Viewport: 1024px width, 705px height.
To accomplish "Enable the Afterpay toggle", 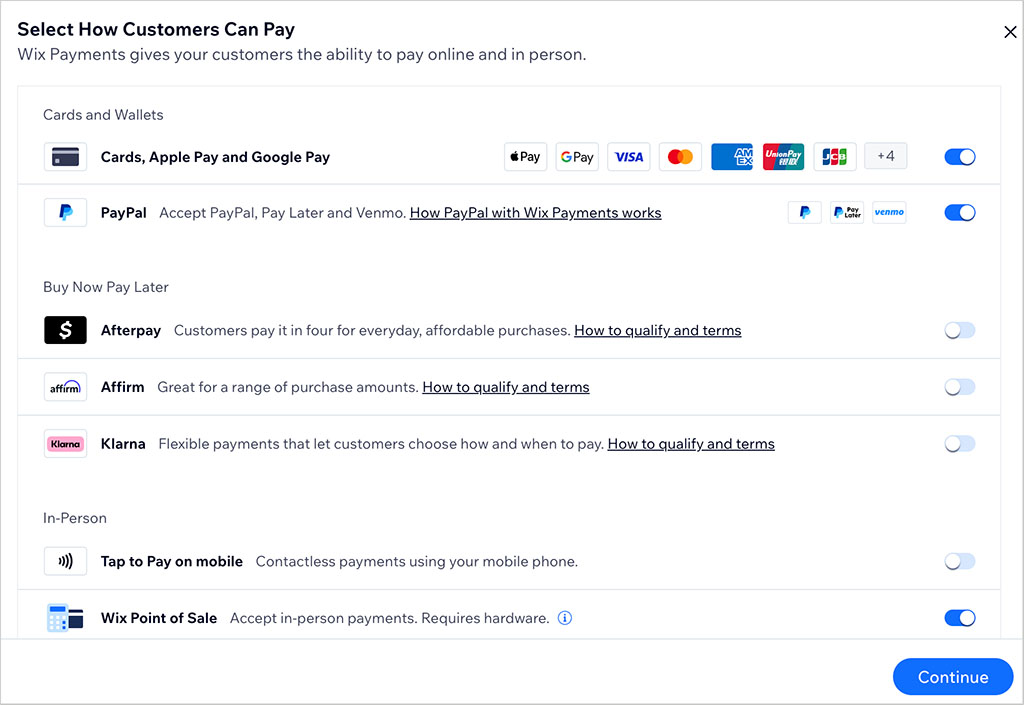I will [960, 330].
